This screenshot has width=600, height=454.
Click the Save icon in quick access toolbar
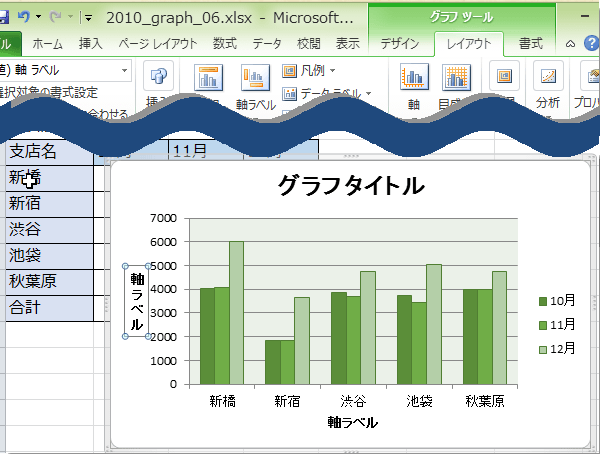(3, 16)
